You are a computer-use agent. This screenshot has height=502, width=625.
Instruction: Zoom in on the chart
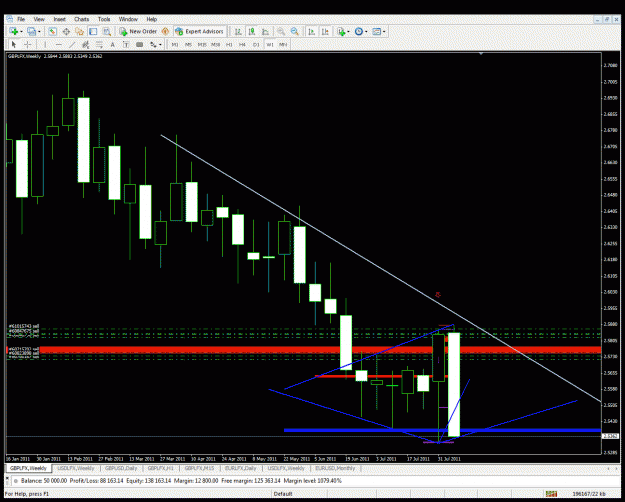281,31
